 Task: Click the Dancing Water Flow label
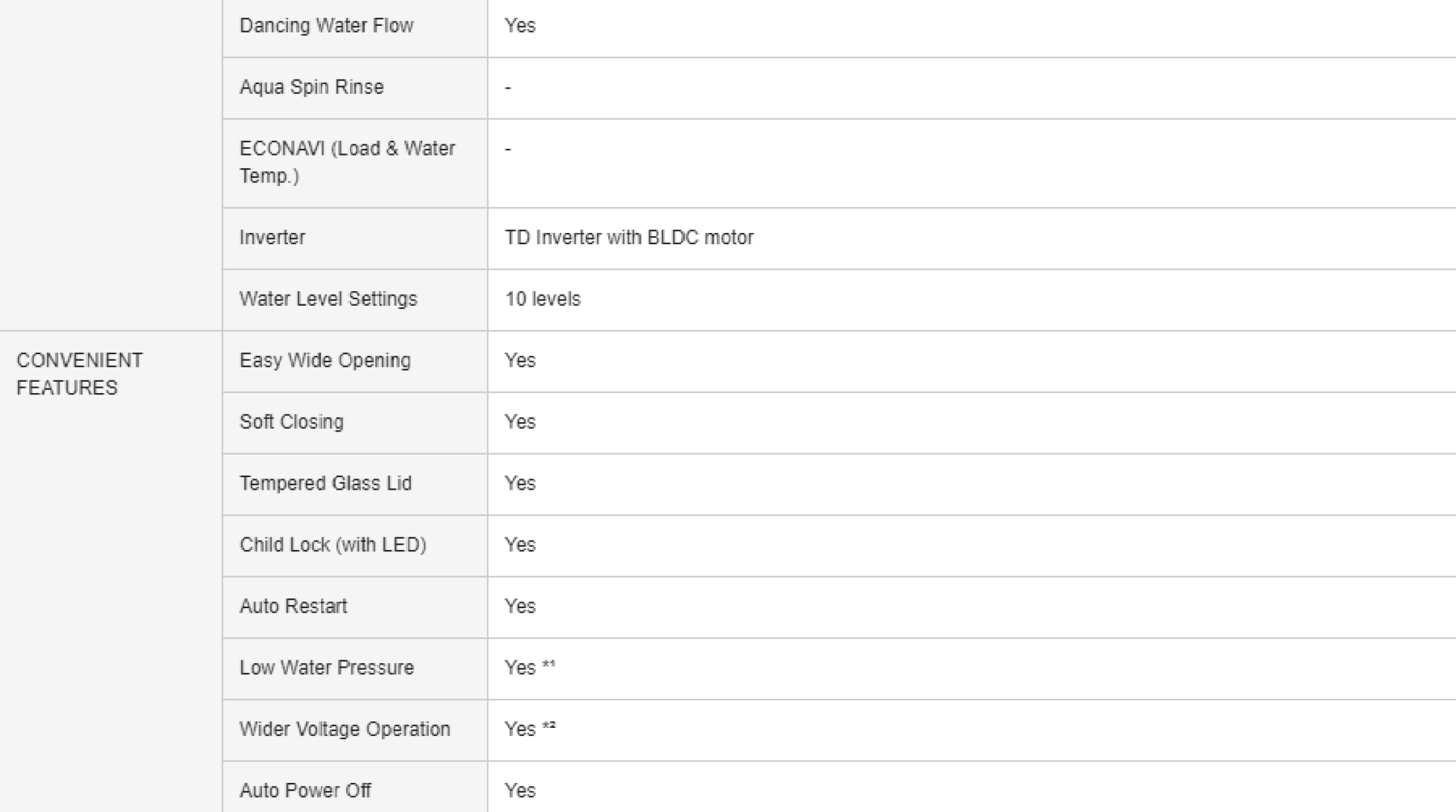click(x=326, y=26)
